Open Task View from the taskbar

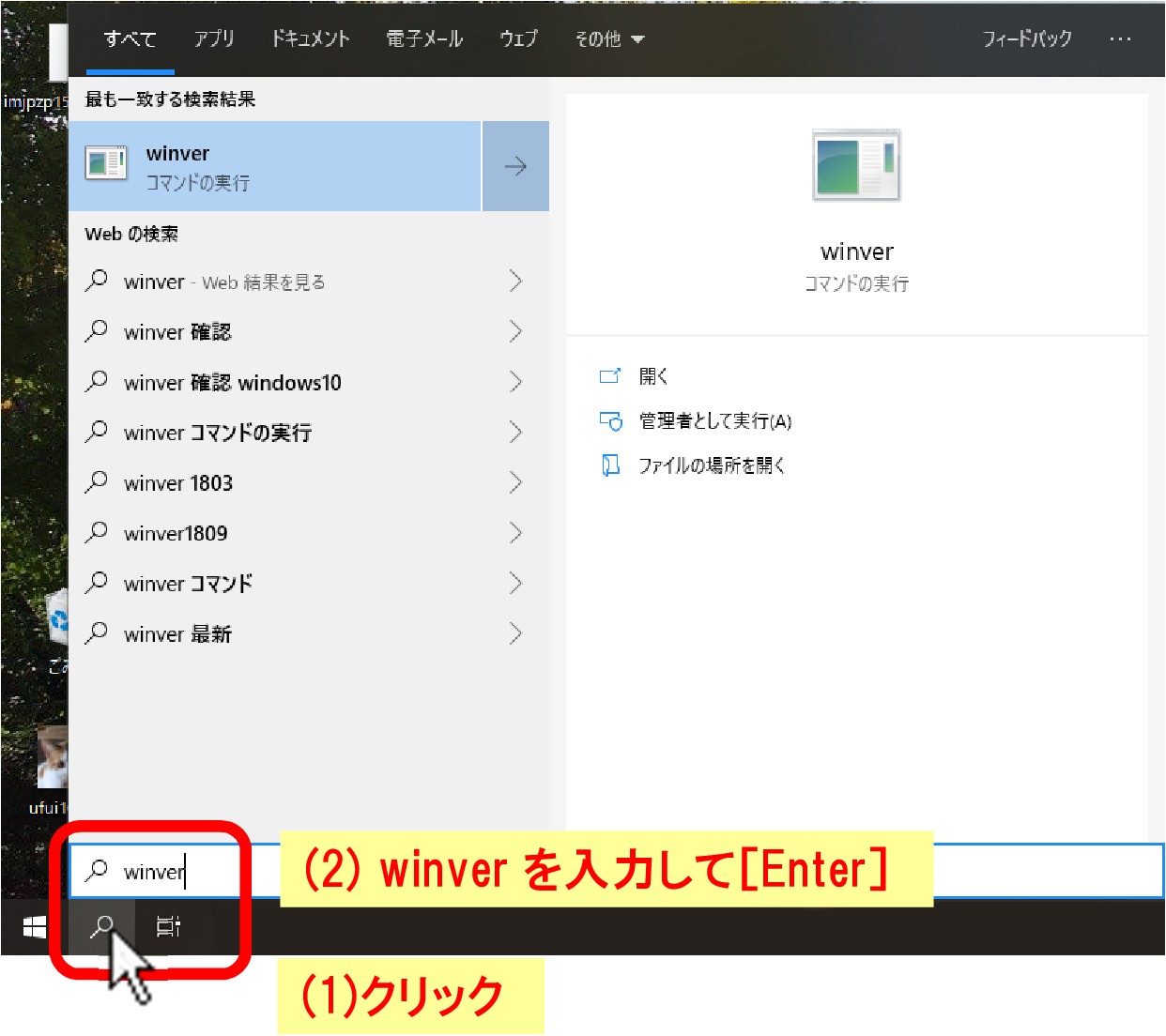click(x=168, y=927)
